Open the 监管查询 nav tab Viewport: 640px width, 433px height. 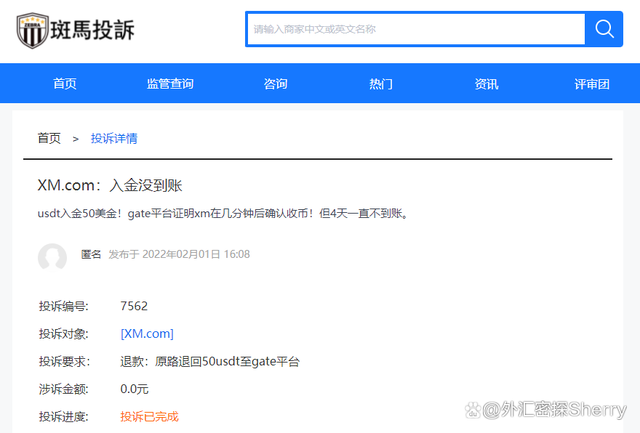(x=170, y=84)
